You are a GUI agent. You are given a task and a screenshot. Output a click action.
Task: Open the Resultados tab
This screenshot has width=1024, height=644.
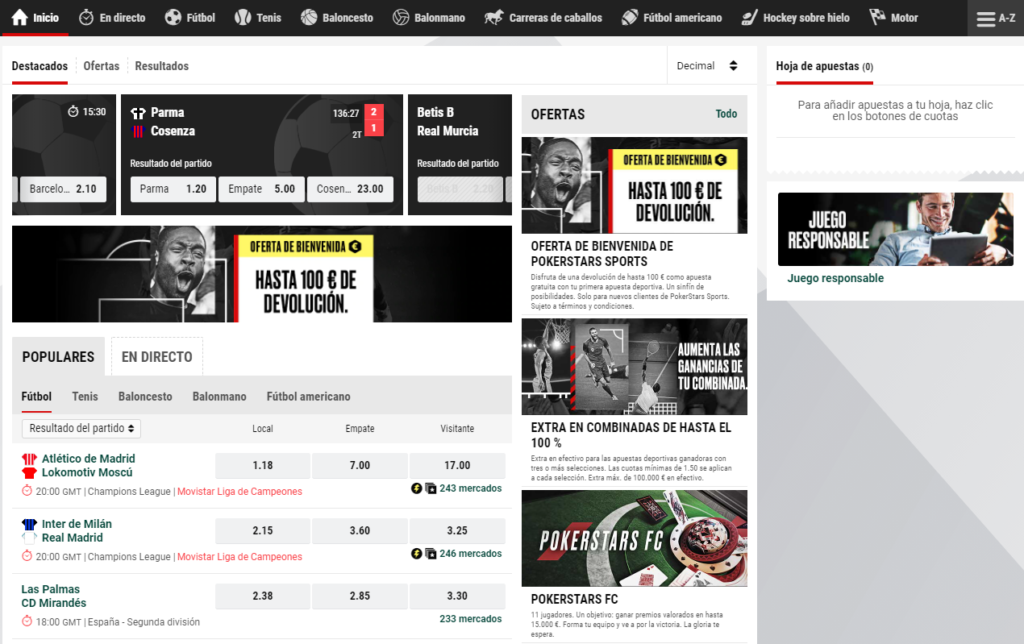[162, 66]
